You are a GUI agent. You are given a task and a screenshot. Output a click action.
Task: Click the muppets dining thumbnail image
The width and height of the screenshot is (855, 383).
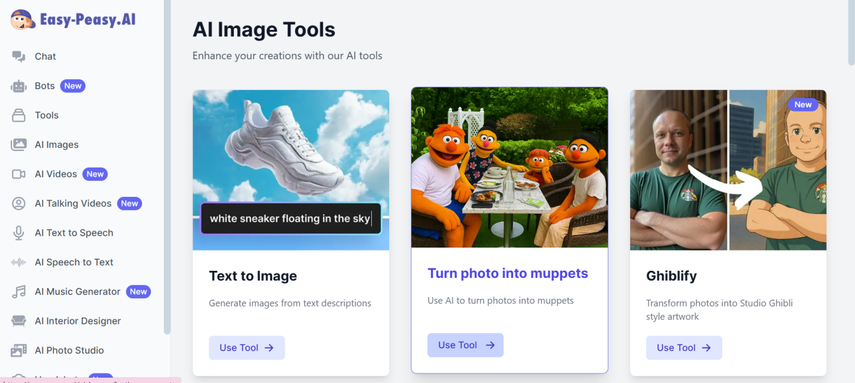point(509,167)
